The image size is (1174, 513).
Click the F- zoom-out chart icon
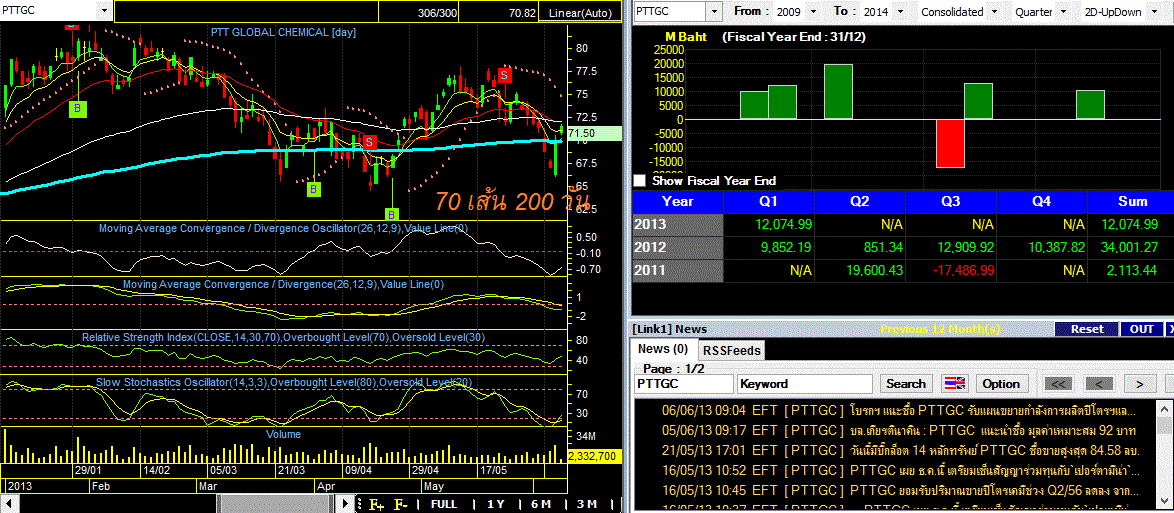coord(401,504)
